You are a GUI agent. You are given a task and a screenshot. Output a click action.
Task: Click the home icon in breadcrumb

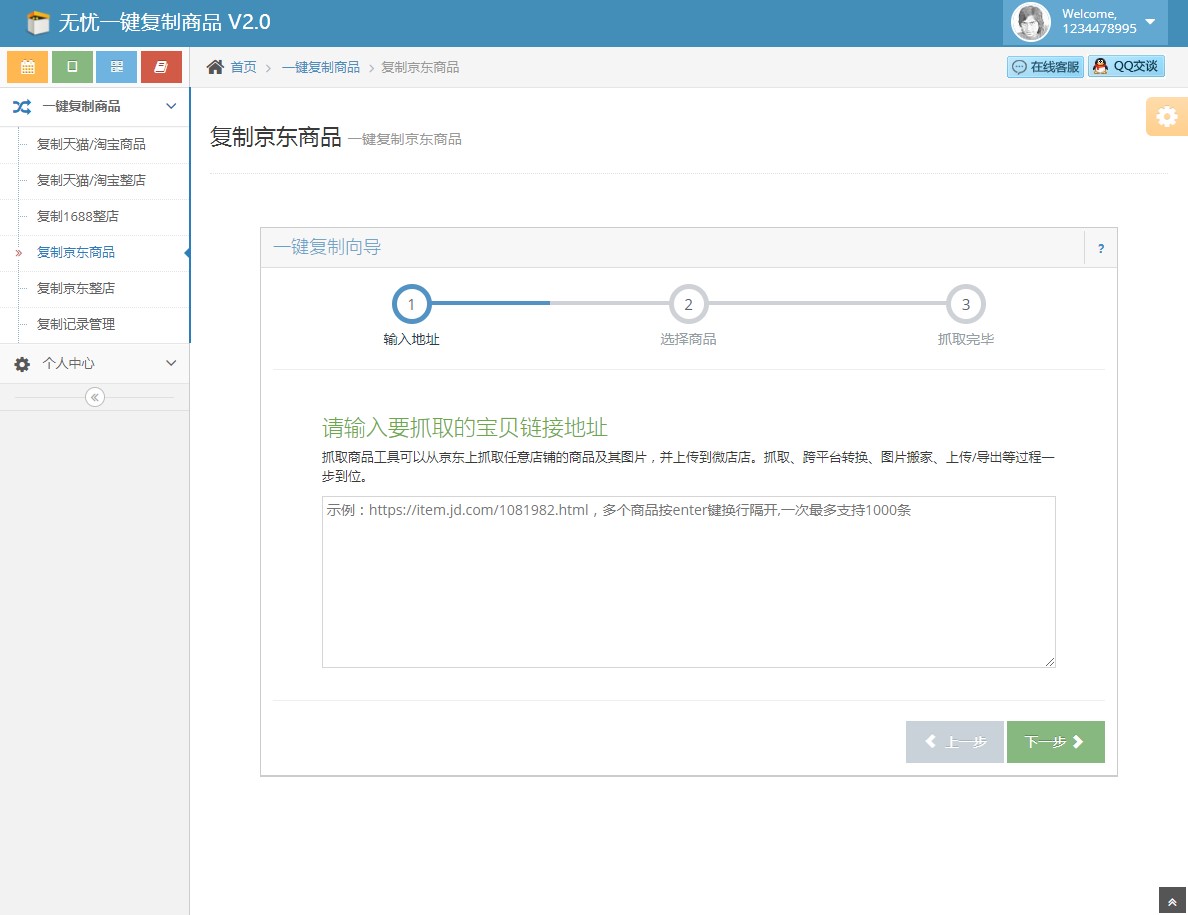point(215,67)
